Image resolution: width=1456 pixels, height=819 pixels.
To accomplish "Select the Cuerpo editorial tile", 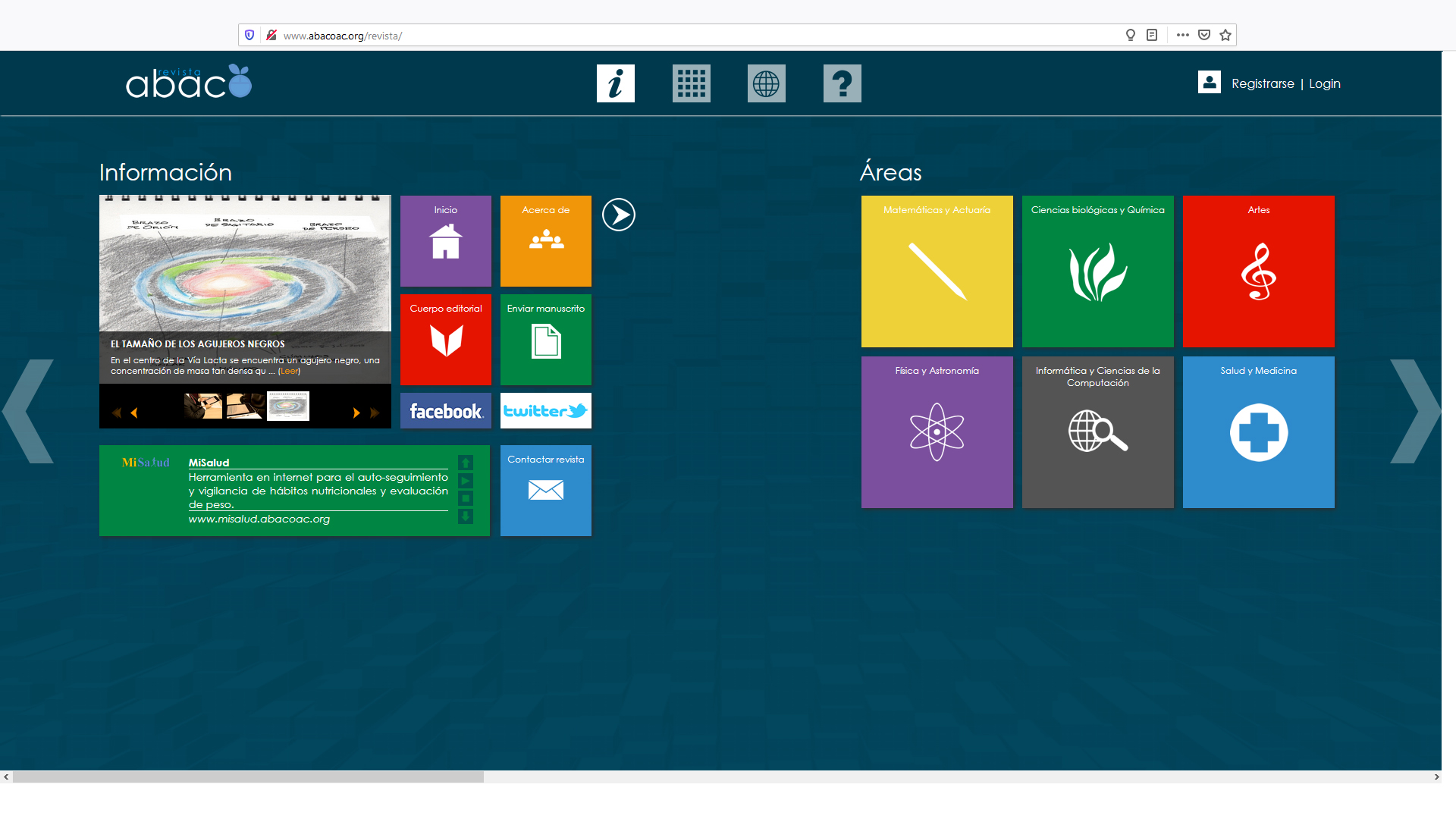I will pos(446,340).
